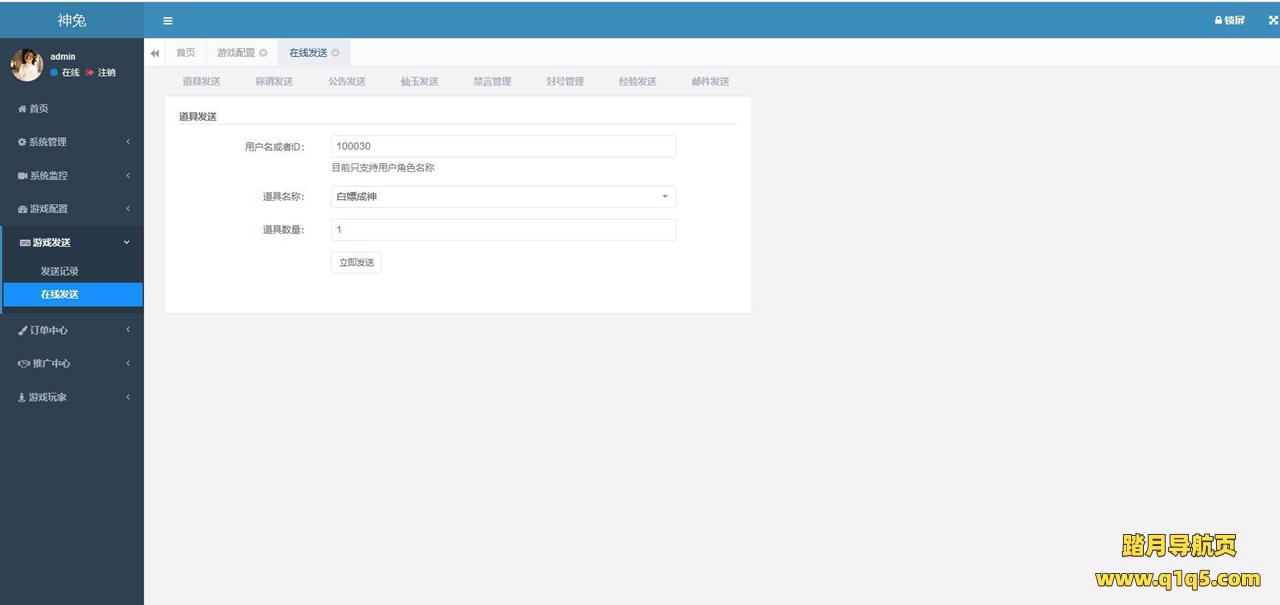Screen dimensions: 1280x605
Task: Close the 游戏配置 tab with its x icon
Action: 263,53
